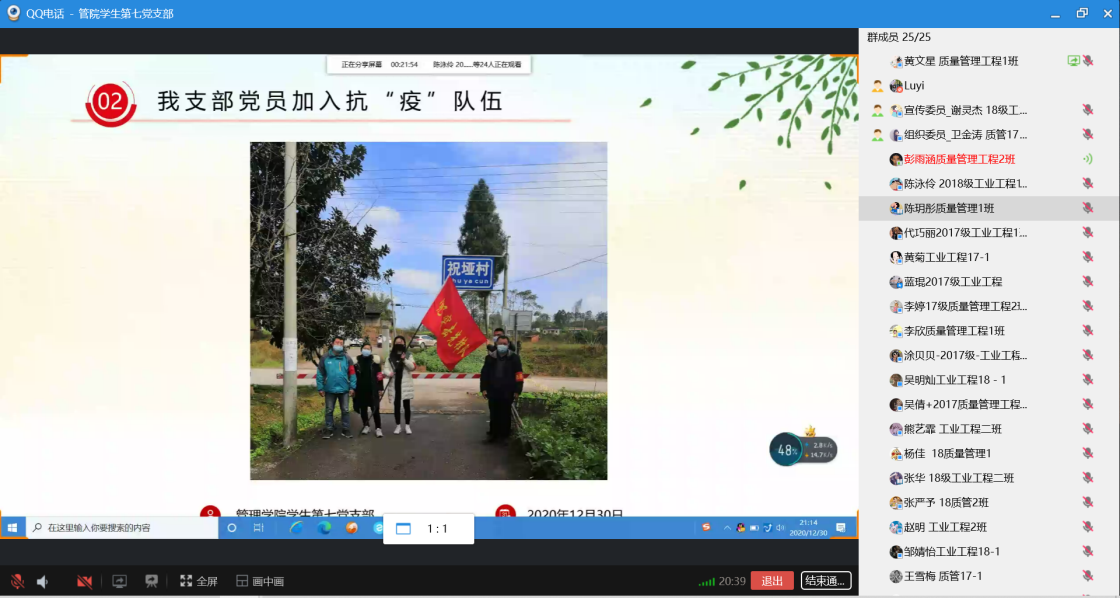Click the 1:1 zoom ratio popup
Viewport: 1120px width, 598px height.
coord(427,529)
